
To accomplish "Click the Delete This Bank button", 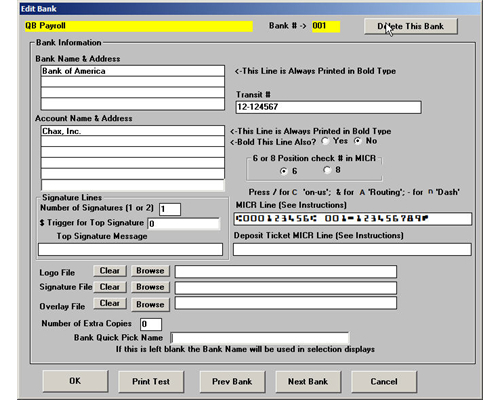I will click(x=411, y=26).
